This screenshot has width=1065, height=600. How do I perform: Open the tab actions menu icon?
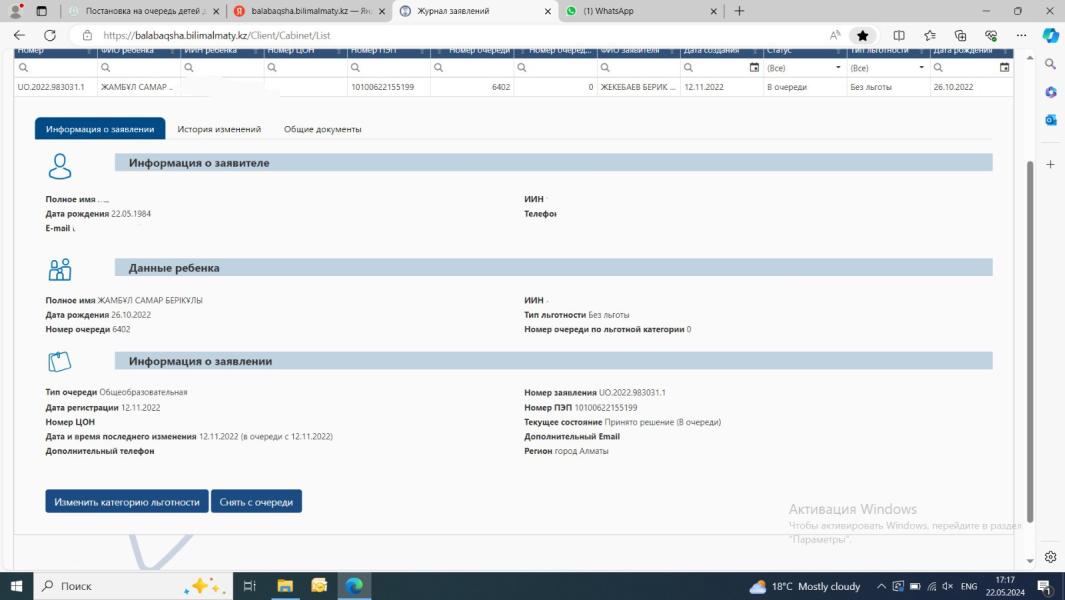click(x=41, y=11)
